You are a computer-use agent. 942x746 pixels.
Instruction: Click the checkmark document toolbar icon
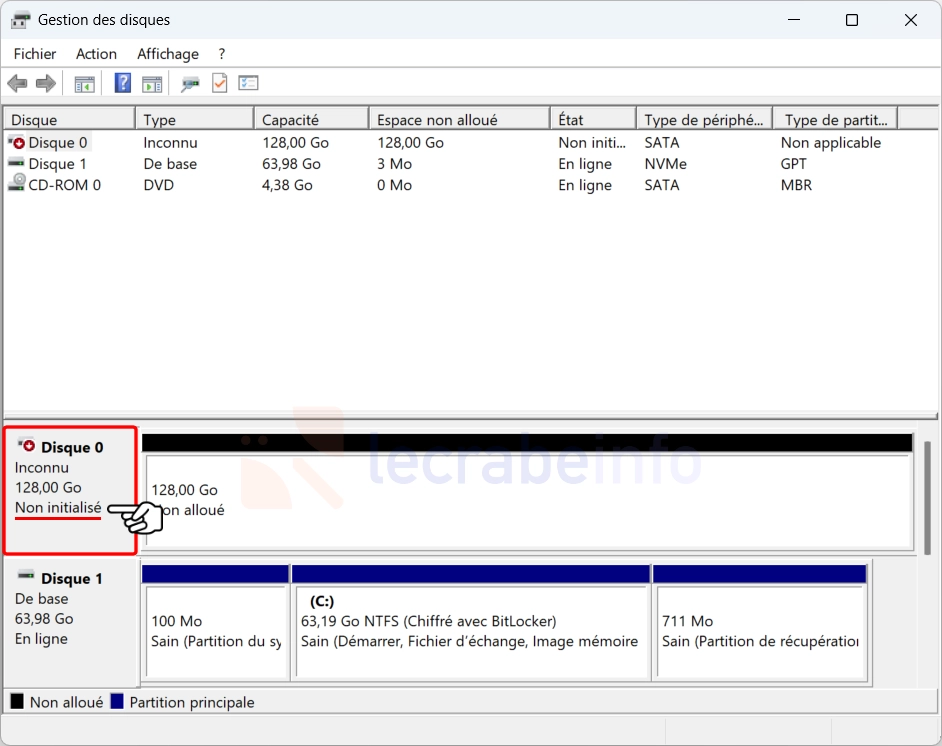coord(219,84)
